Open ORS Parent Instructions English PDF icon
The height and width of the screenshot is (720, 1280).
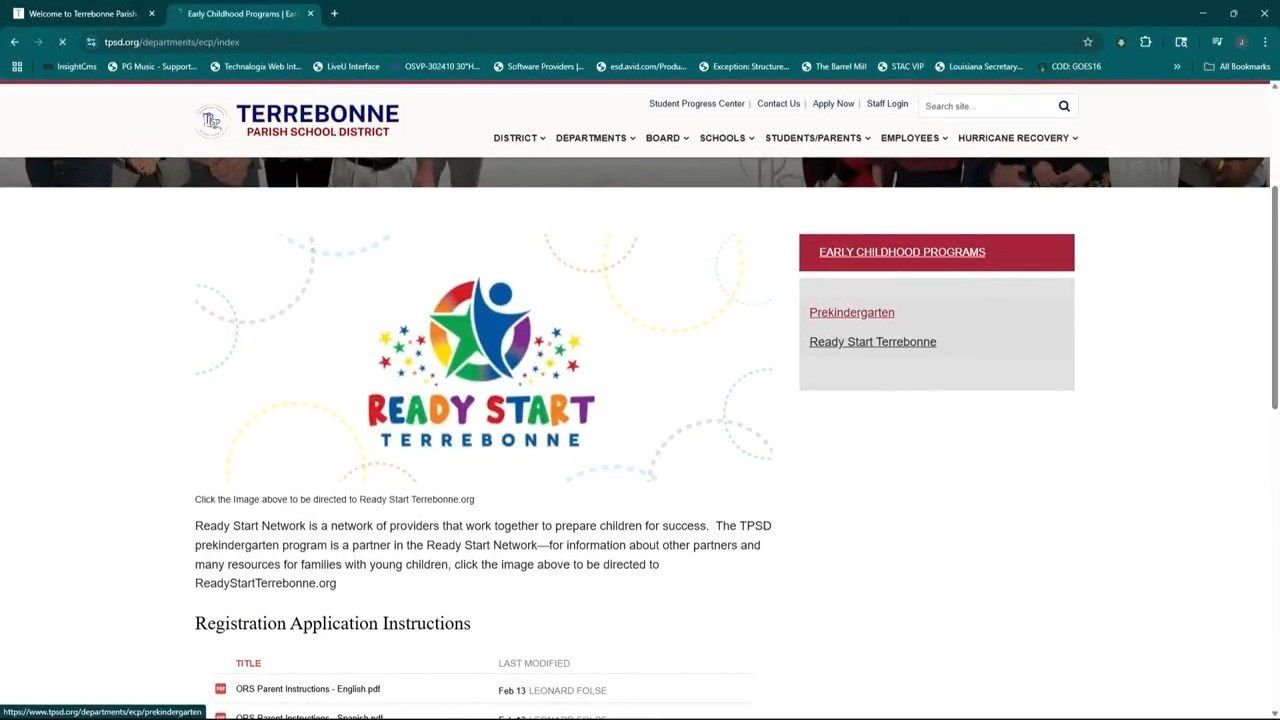[x=221, y=689]
